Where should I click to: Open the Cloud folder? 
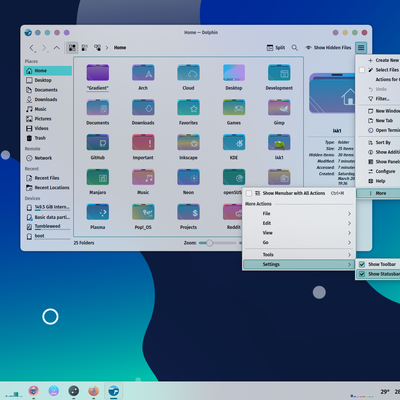(x=188, y=77)
